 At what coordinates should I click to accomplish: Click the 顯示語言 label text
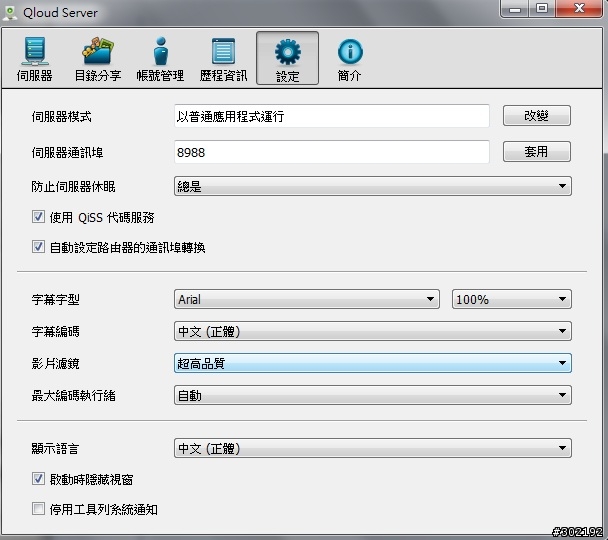tap(55, 449)
